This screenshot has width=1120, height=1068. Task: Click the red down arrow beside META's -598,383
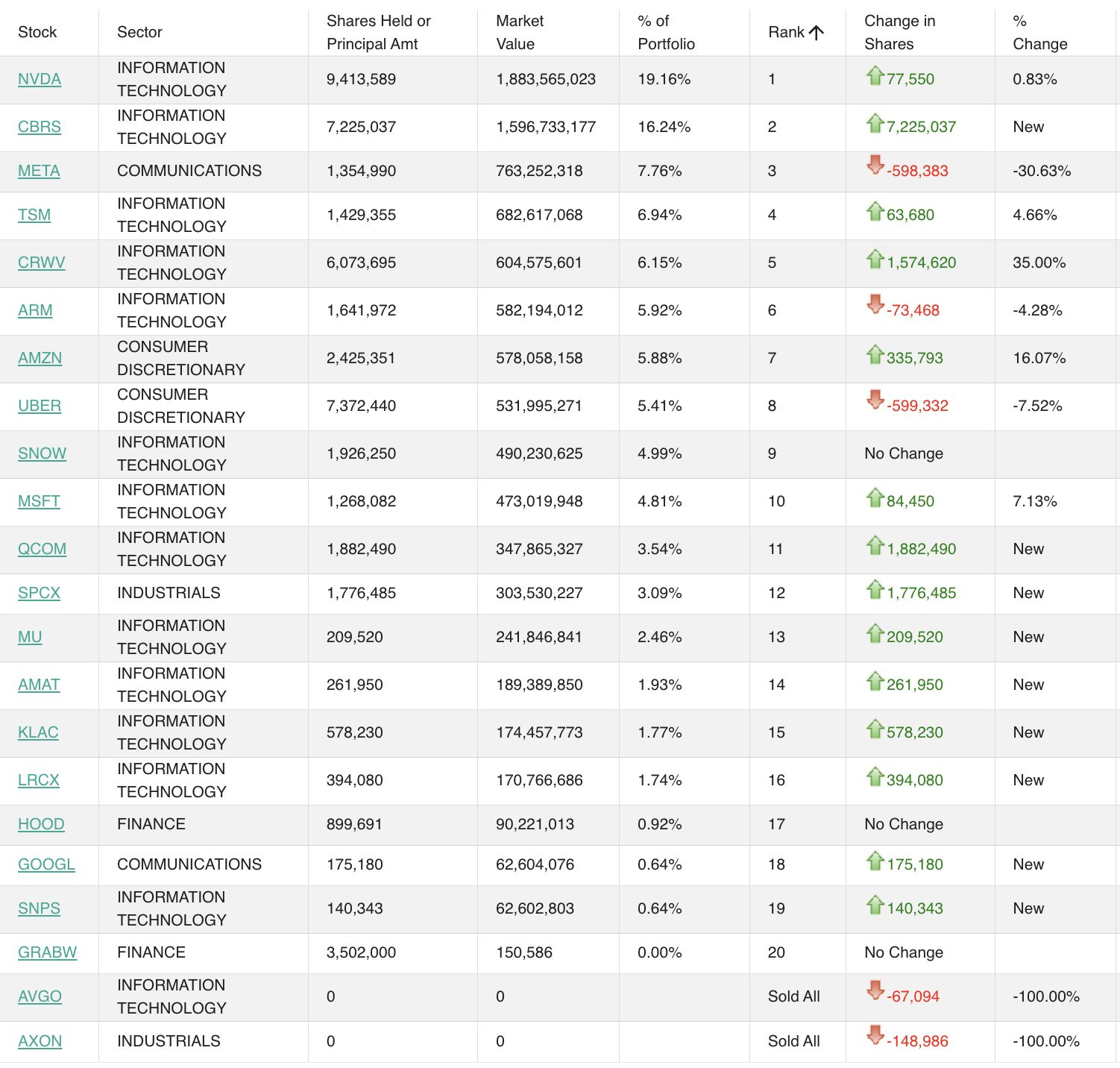coord(875,165)
